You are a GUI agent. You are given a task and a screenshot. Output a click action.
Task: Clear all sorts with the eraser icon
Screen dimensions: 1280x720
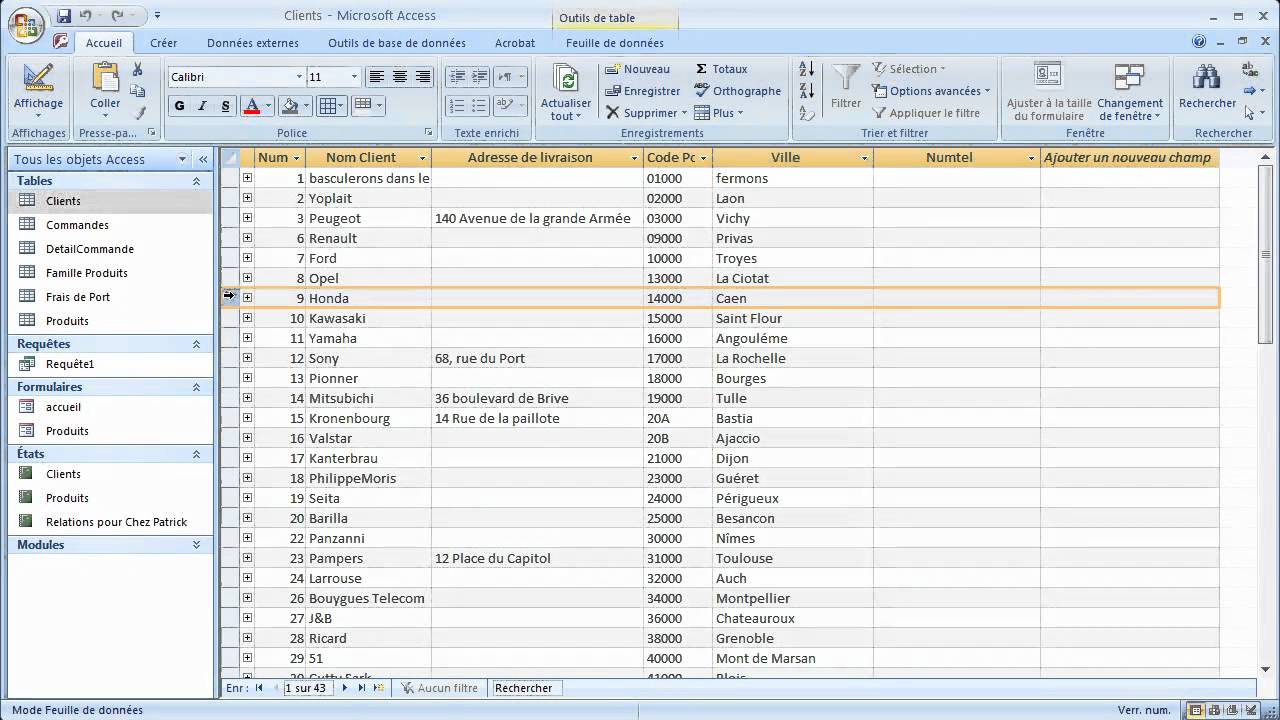click(807, 113)
